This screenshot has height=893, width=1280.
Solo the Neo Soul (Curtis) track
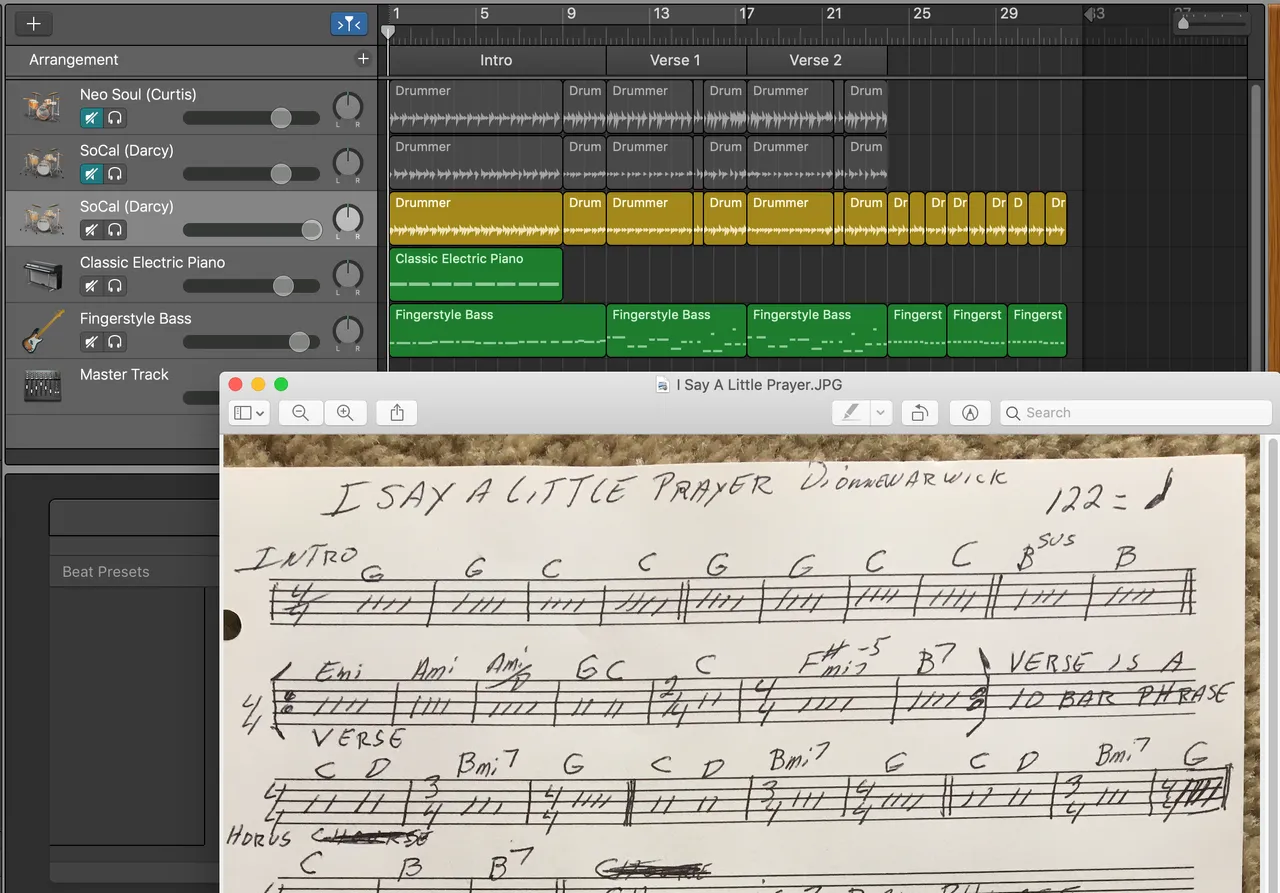click(x=115, y=118)
